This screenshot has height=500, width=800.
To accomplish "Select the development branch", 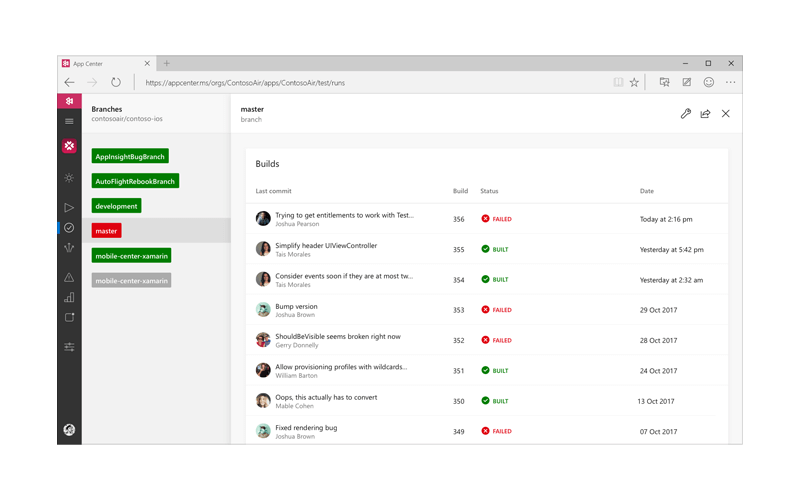I will pyautogui.click(x=116, y=206).
